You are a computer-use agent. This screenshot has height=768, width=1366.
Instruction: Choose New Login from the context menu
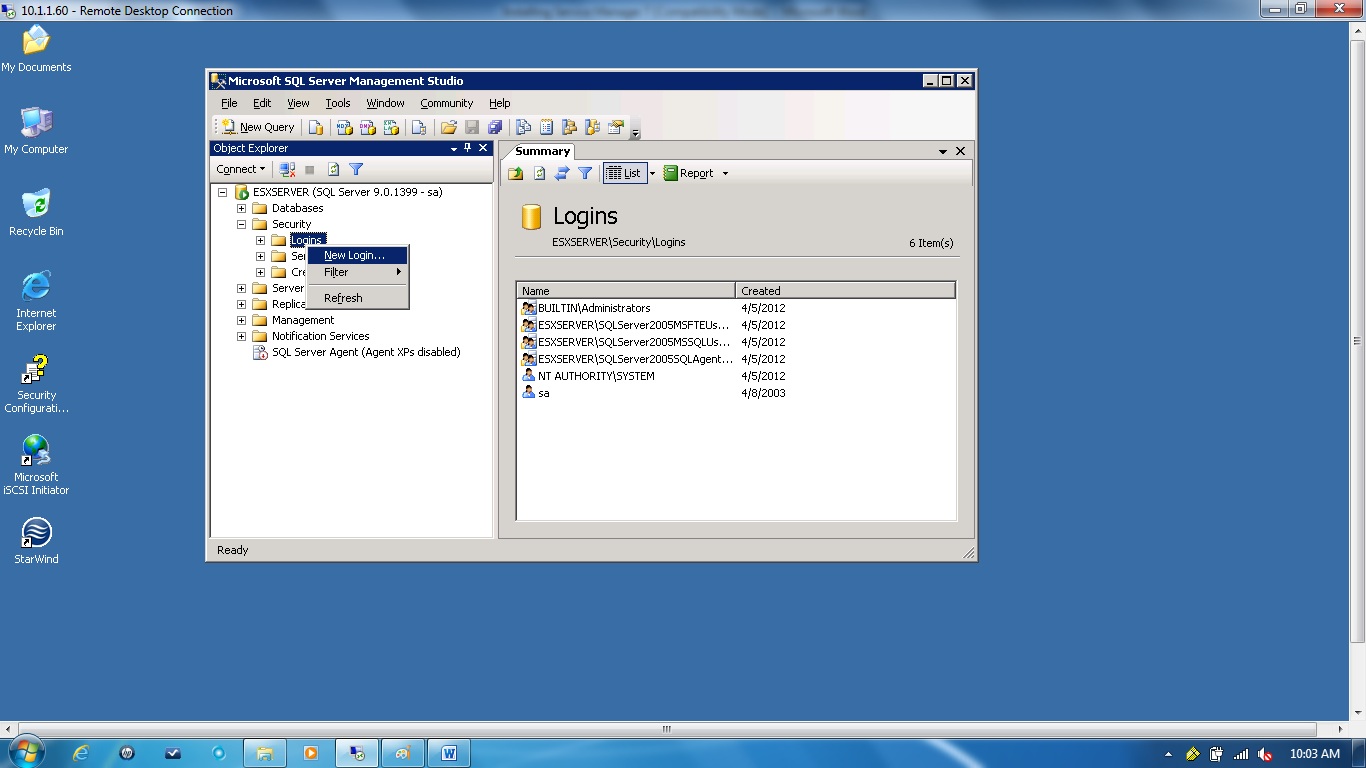pyautogui.click(x=355, y=255)
